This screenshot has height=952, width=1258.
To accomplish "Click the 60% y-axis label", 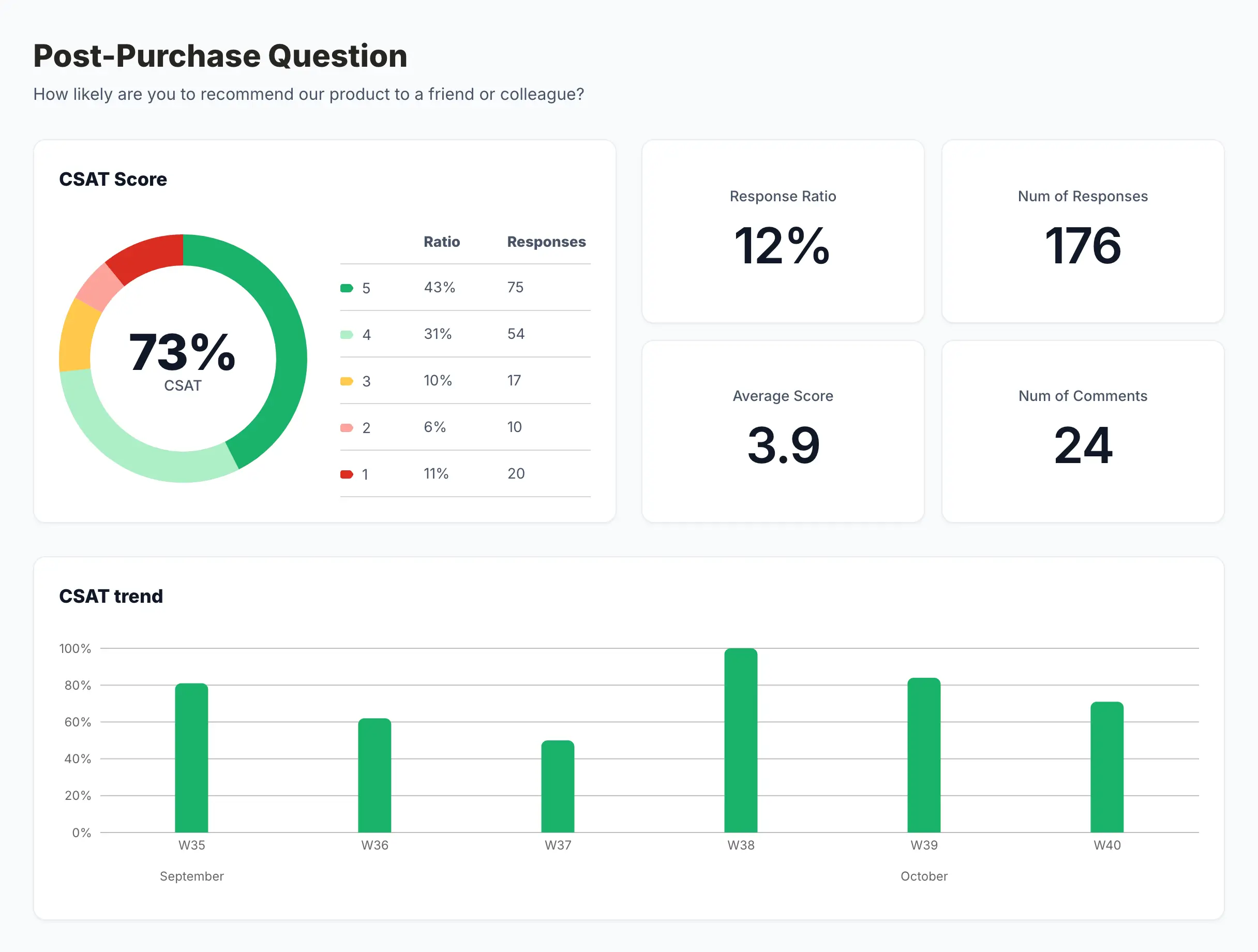I will (x=78, y=722).
